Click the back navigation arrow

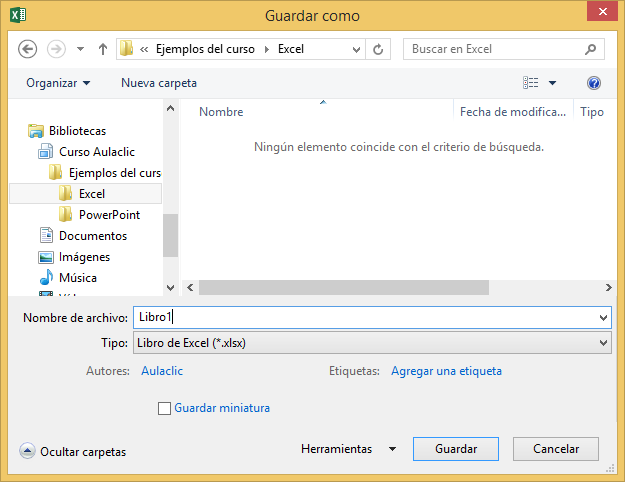point(27,48)
